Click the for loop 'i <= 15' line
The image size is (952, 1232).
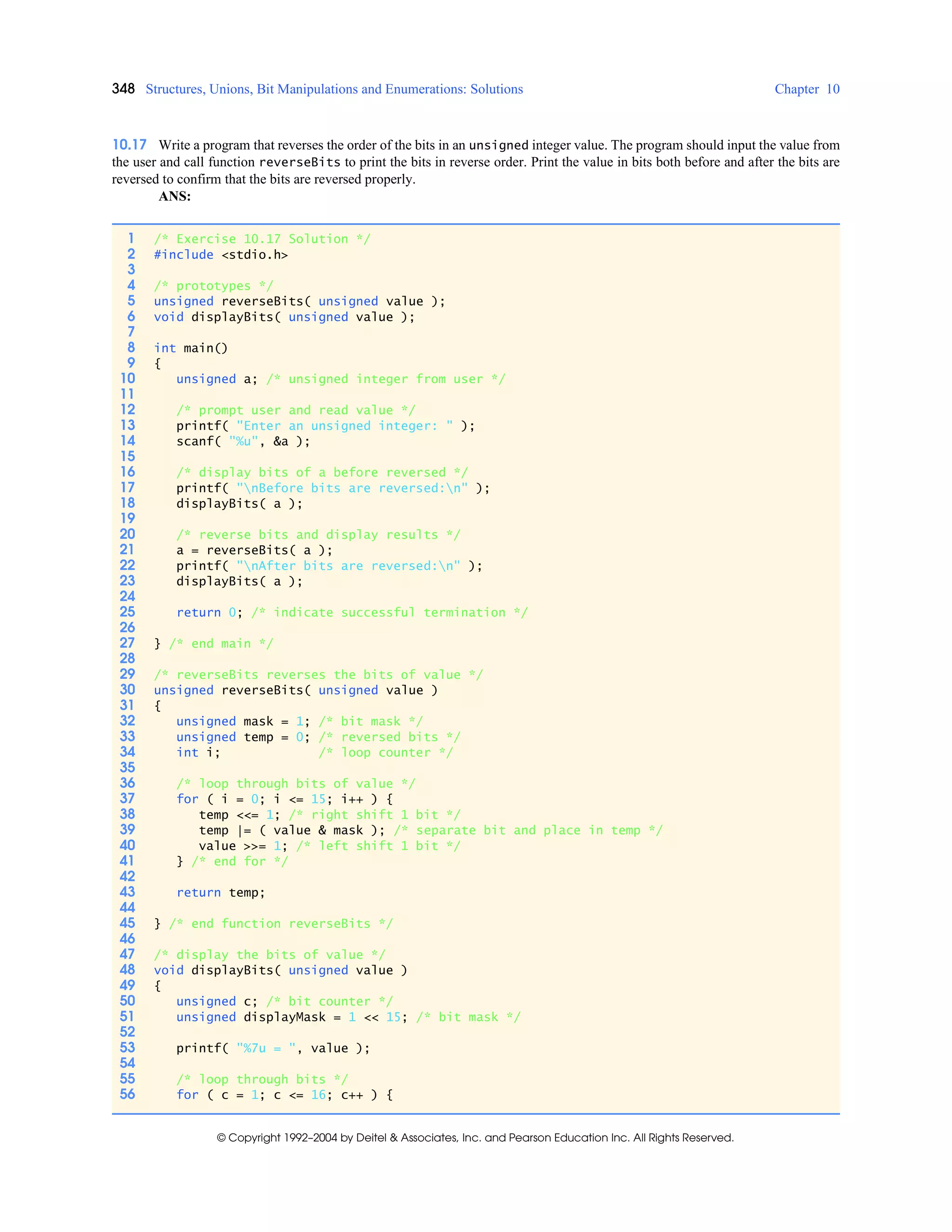click(284, 799)
